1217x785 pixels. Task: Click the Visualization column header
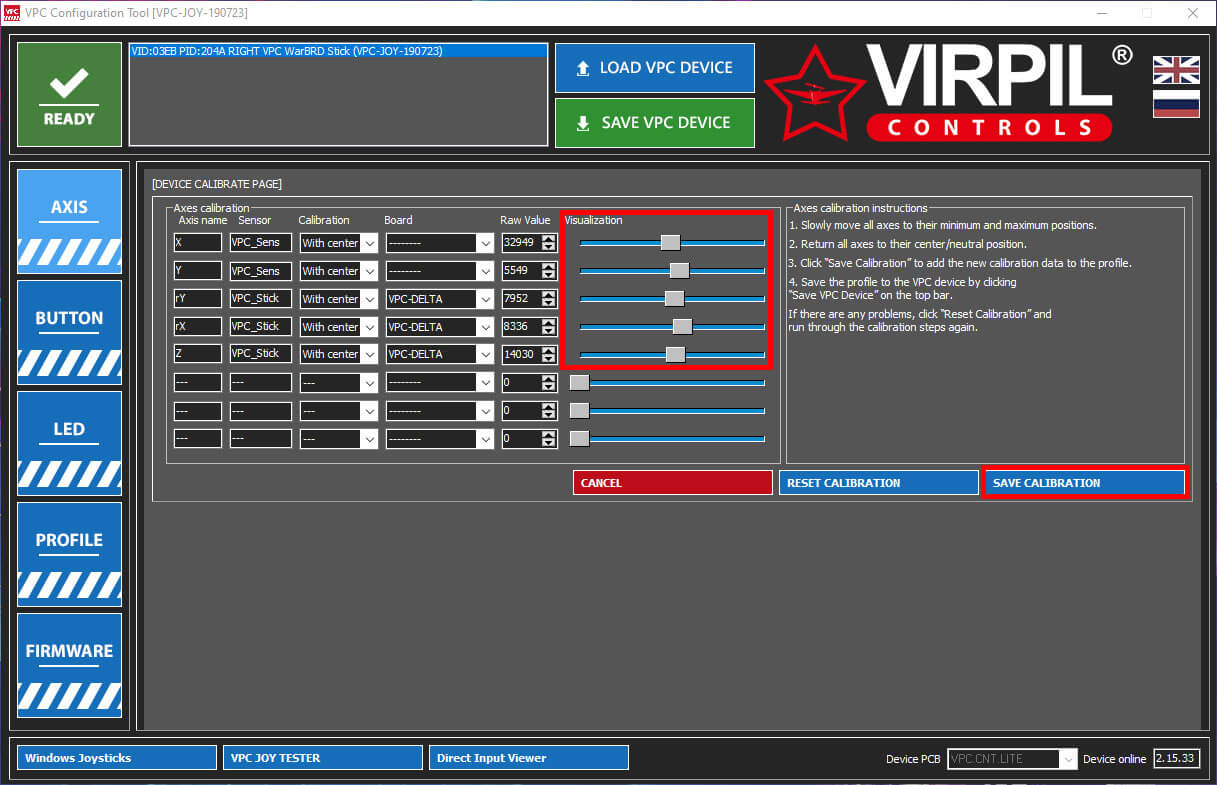(x=593, y=220)
